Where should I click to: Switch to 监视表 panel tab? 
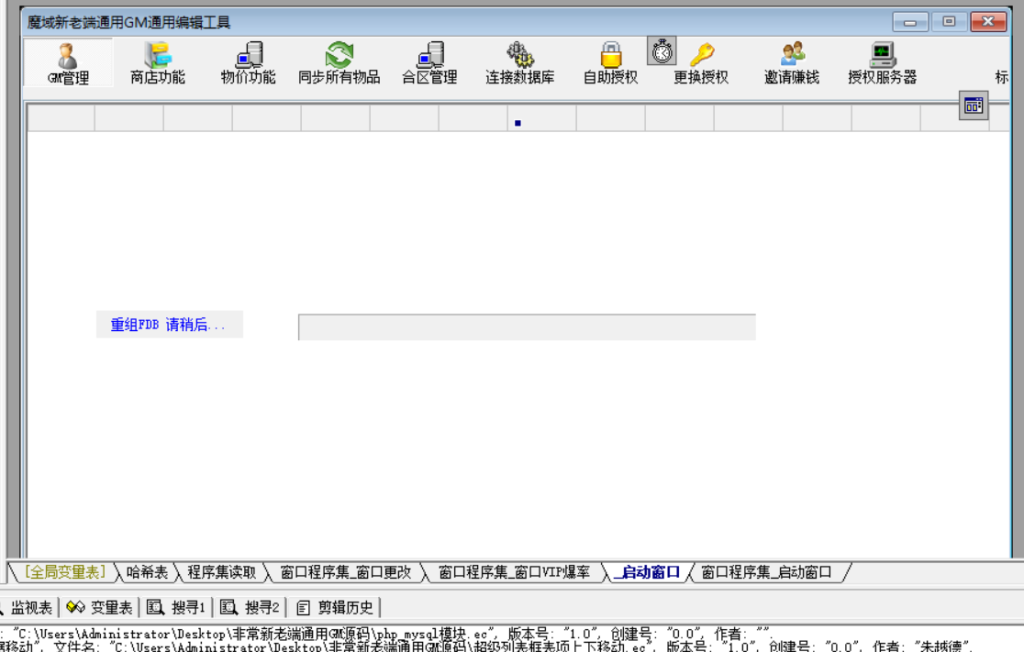29,608
